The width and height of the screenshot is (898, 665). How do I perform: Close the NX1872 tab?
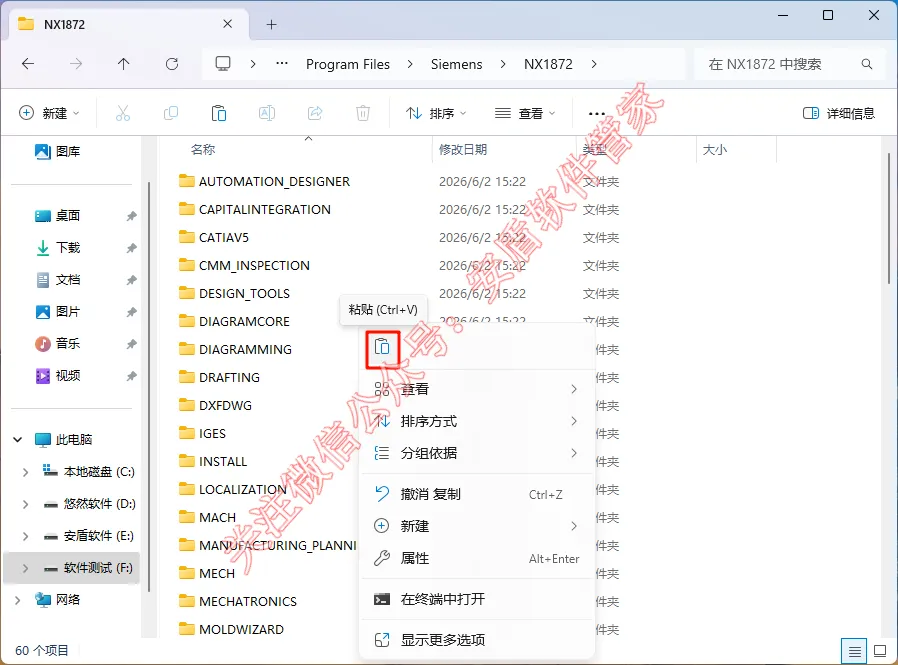tap(227, 24)
